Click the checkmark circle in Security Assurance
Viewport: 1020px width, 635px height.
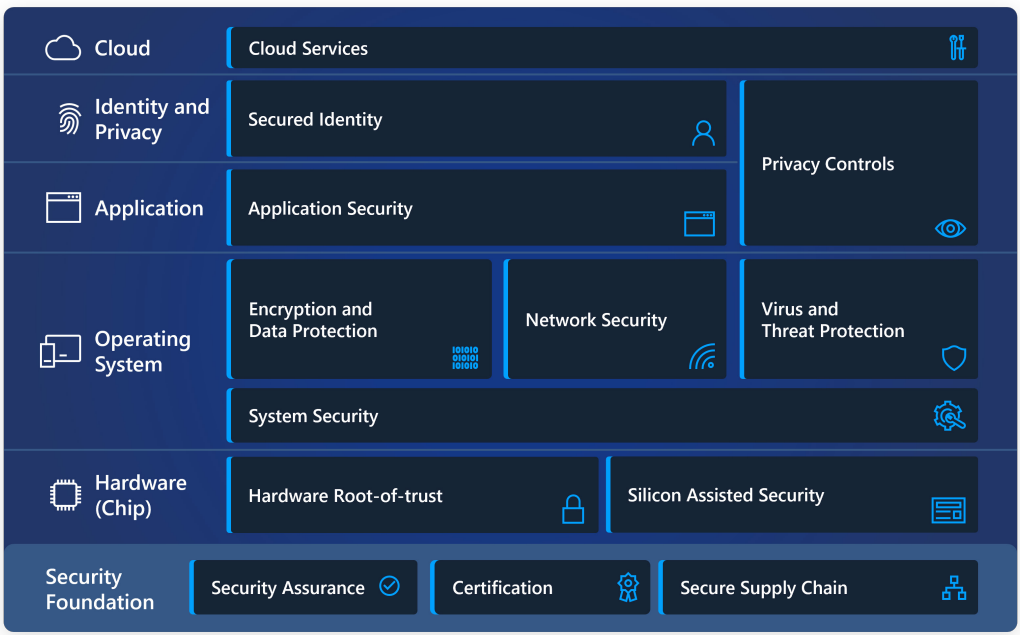(389, 587)
